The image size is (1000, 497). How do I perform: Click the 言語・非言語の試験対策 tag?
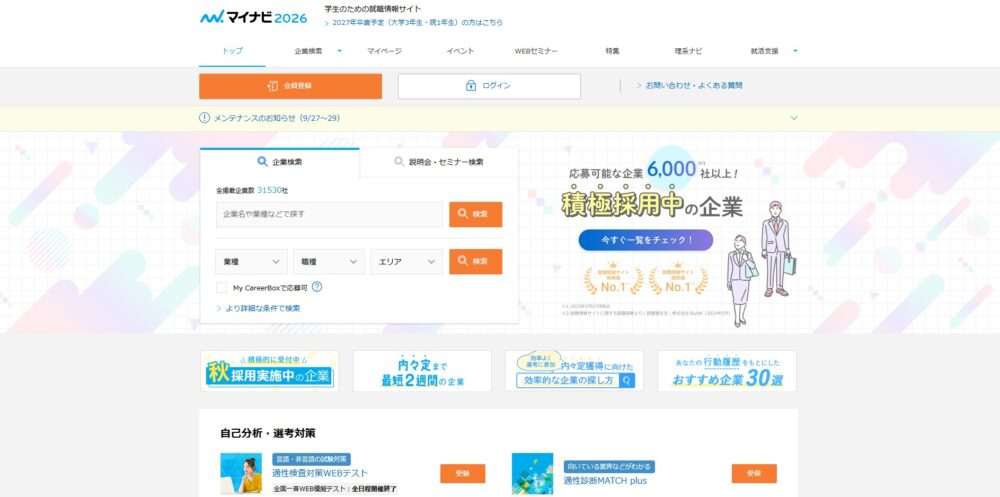coord(311,459)
